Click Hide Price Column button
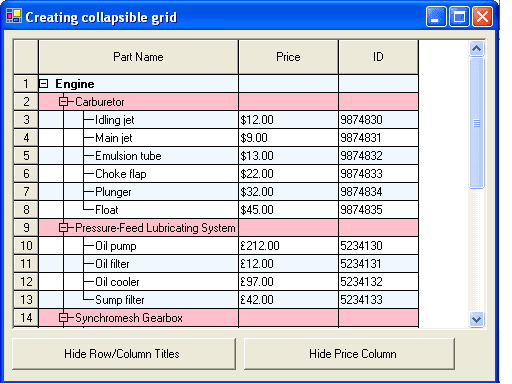512x384 pixels. pos(349,354)
